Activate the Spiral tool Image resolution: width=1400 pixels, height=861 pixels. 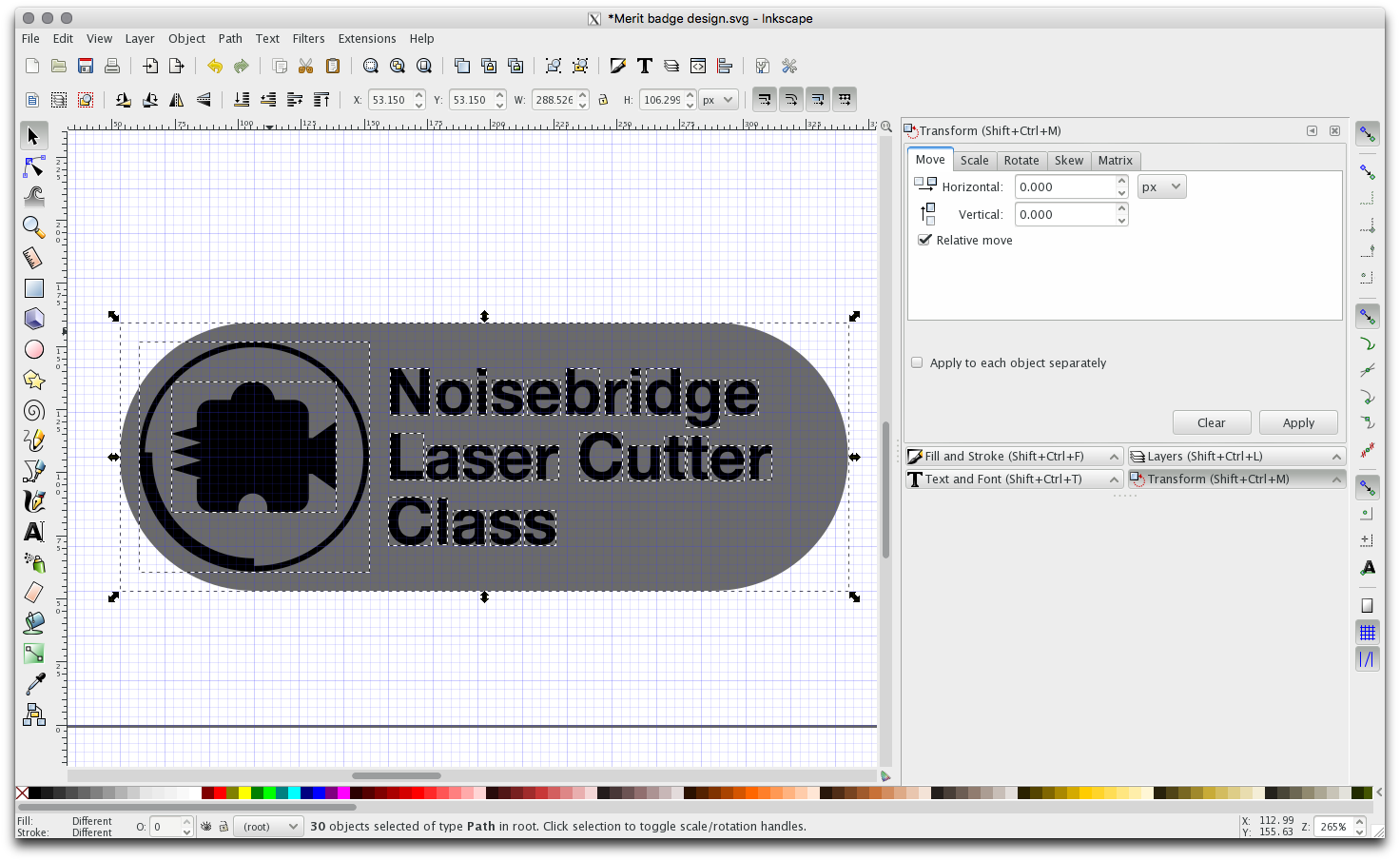point(34,410)
